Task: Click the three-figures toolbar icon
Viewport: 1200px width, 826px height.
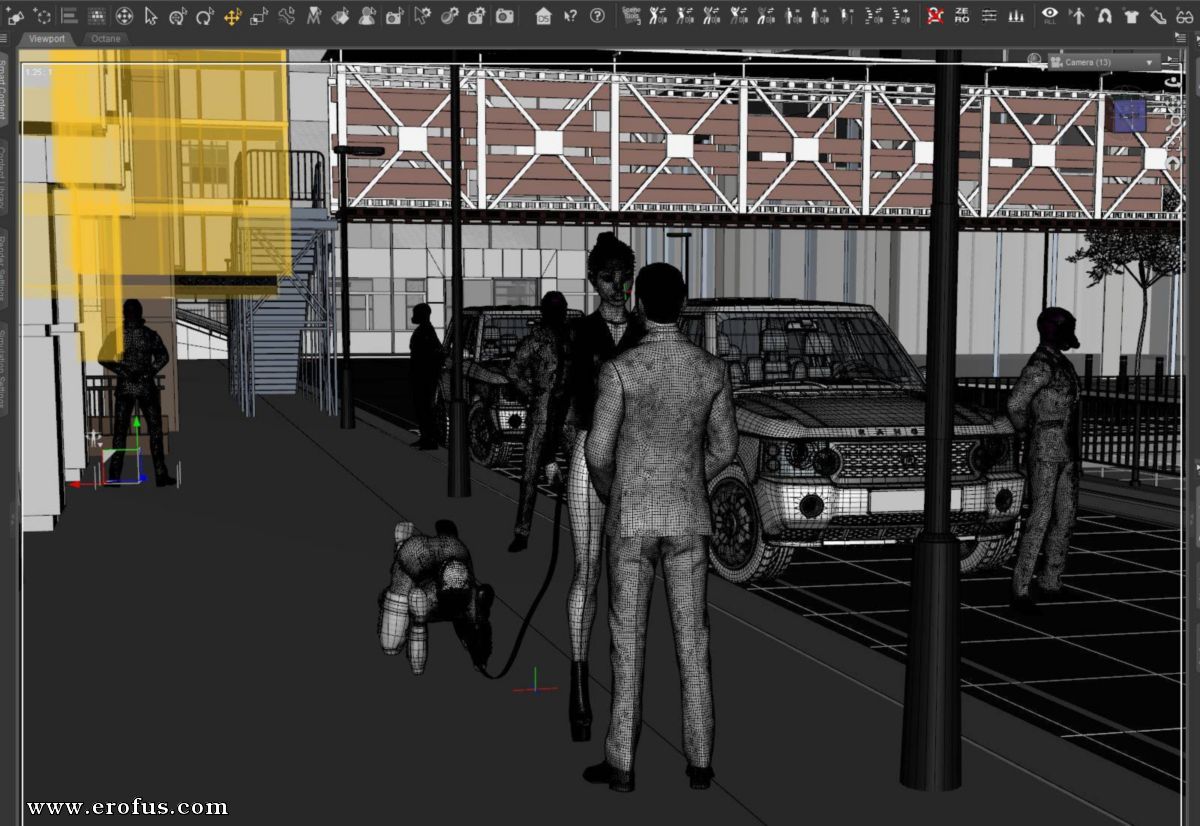Action: coord(1017,15)
